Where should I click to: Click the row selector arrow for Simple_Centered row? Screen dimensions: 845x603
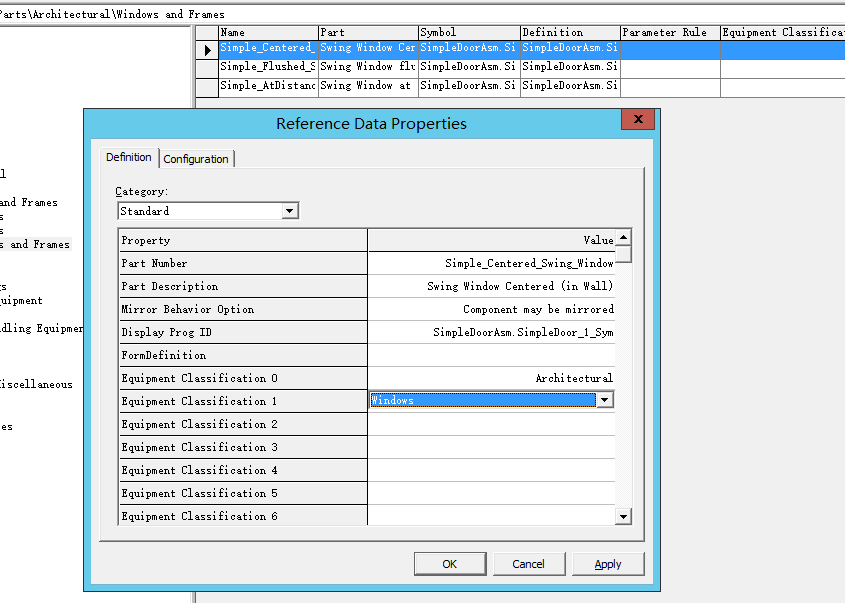click(207, 50)
